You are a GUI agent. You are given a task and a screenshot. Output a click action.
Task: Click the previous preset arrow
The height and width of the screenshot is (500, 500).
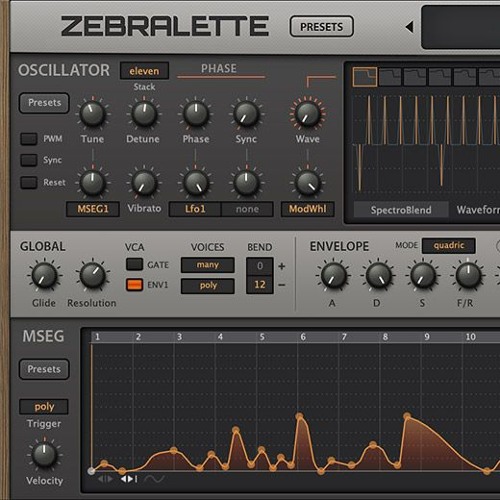point(410,27)
